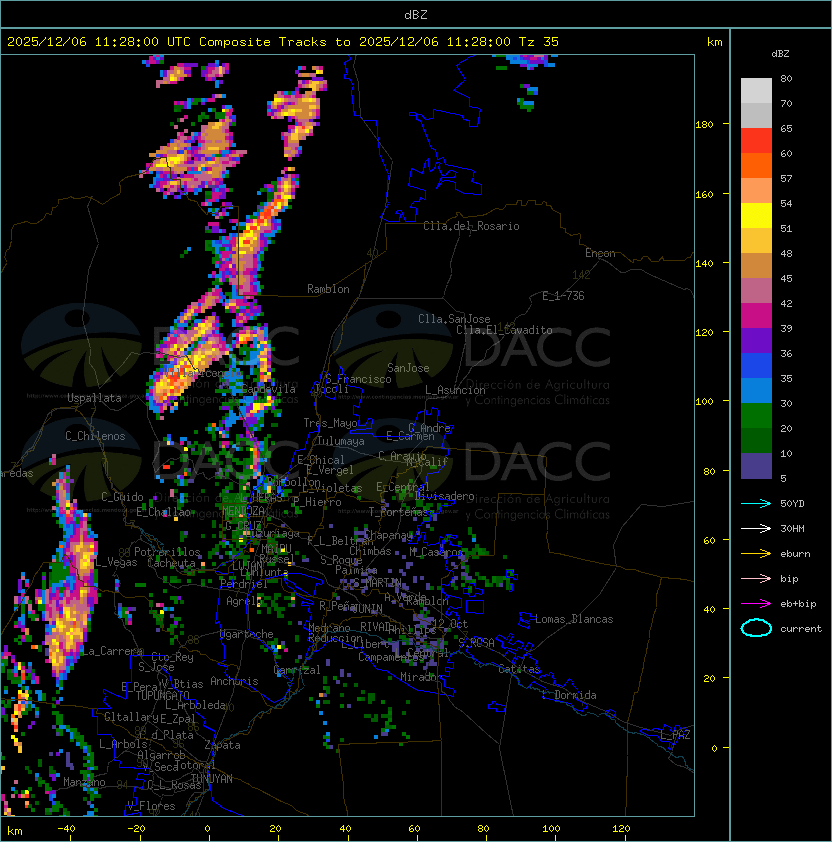The image size is (832, 842).
Task: Click the magenta swatch in dBZ scale
Action: click(756, 316)
